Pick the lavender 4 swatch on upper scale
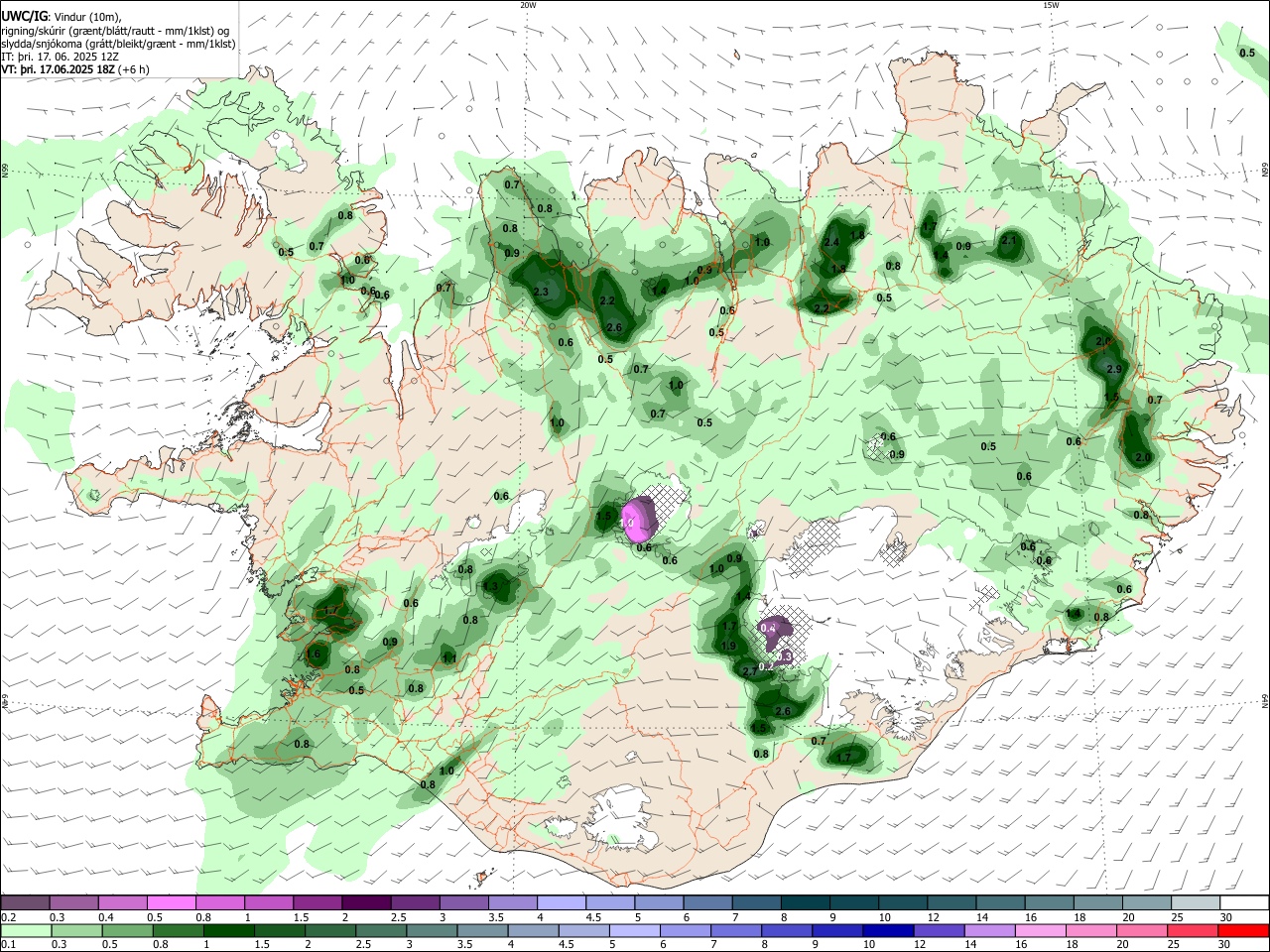Screen dimensions: 1270x952 [x=561, y=903]
